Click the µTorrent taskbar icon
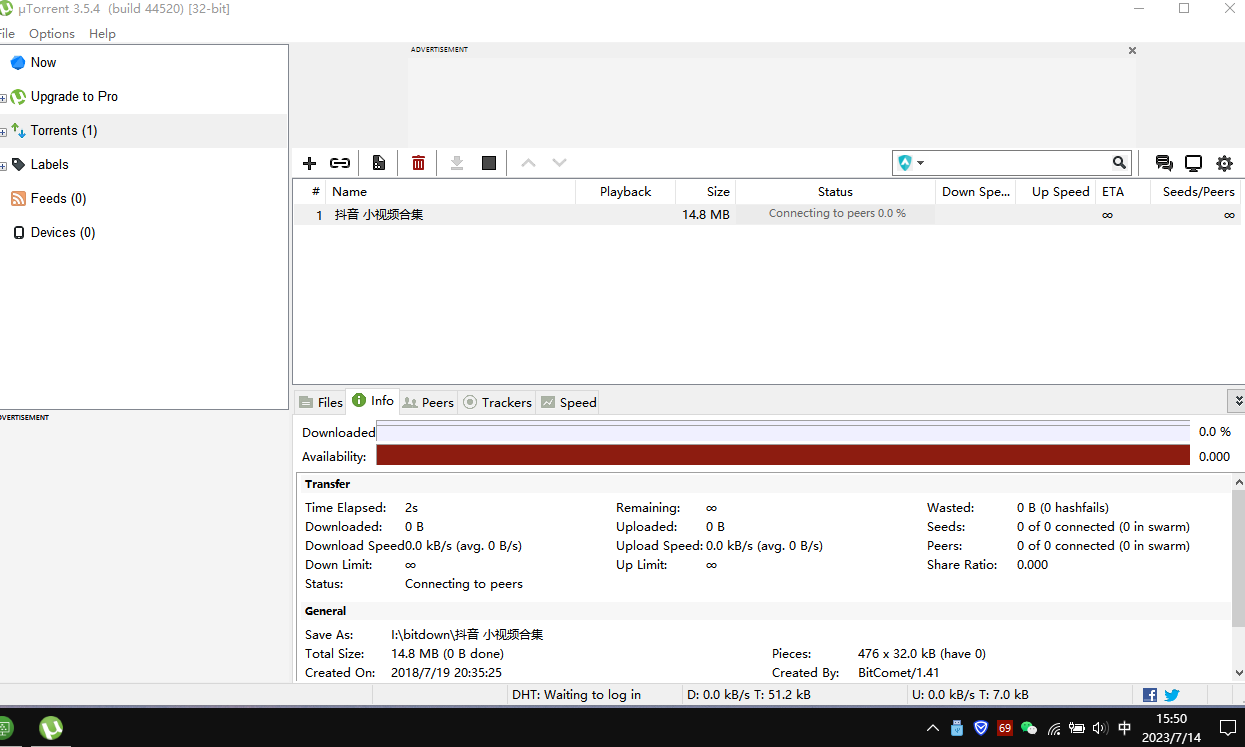 pyautogui.click(x=50, y=728)
